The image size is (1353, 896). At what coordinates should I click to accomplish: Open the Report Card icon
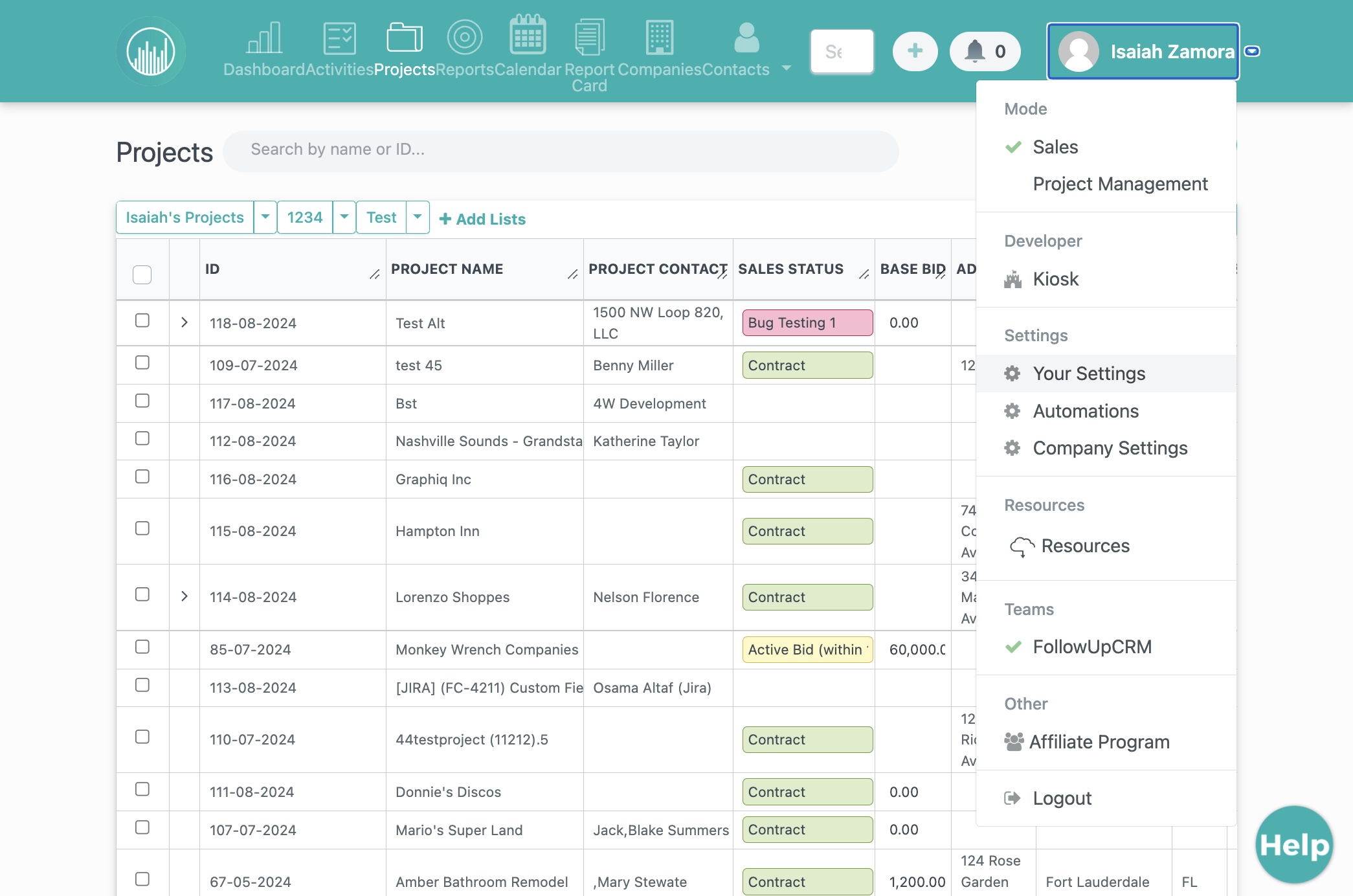[x=589, y=38]
